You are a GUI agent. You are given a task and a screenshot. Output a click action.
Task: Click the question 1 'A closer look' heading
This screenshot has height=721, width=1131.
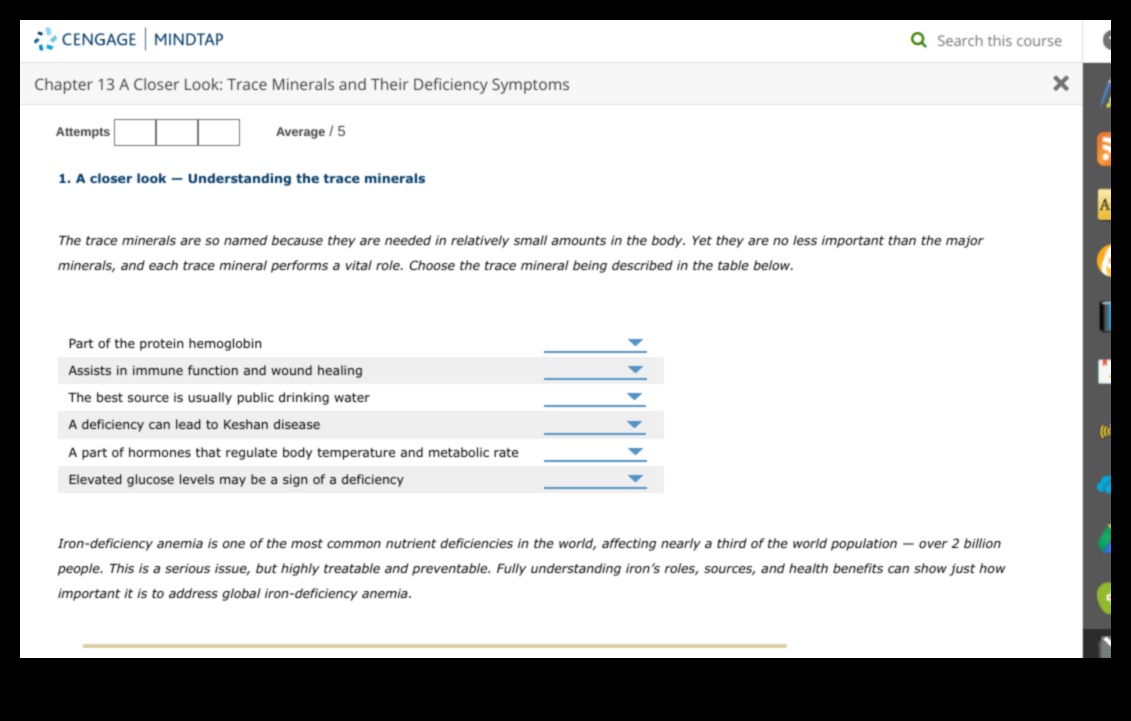pos(241,179)
